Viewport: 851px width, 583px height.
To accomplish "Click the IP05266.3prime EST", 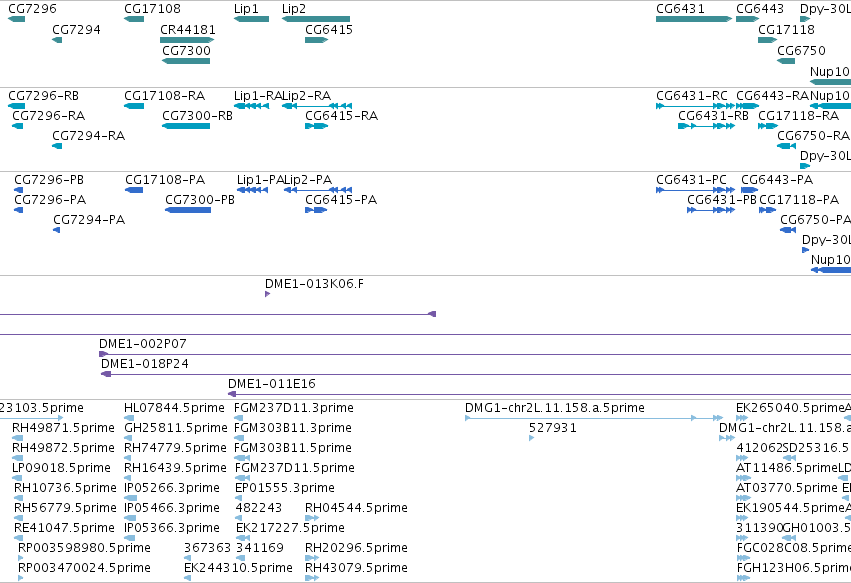I will pos(128,498).
